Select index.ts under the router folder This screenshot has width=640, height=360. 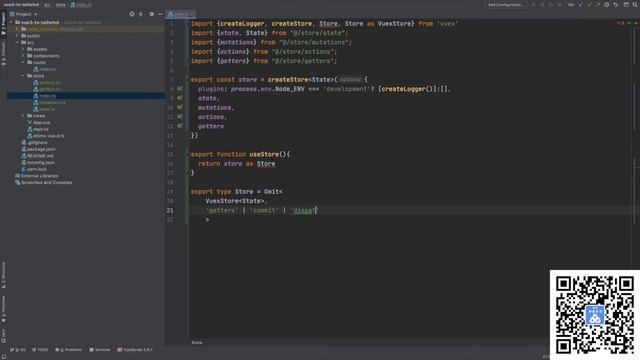(44, 69)
